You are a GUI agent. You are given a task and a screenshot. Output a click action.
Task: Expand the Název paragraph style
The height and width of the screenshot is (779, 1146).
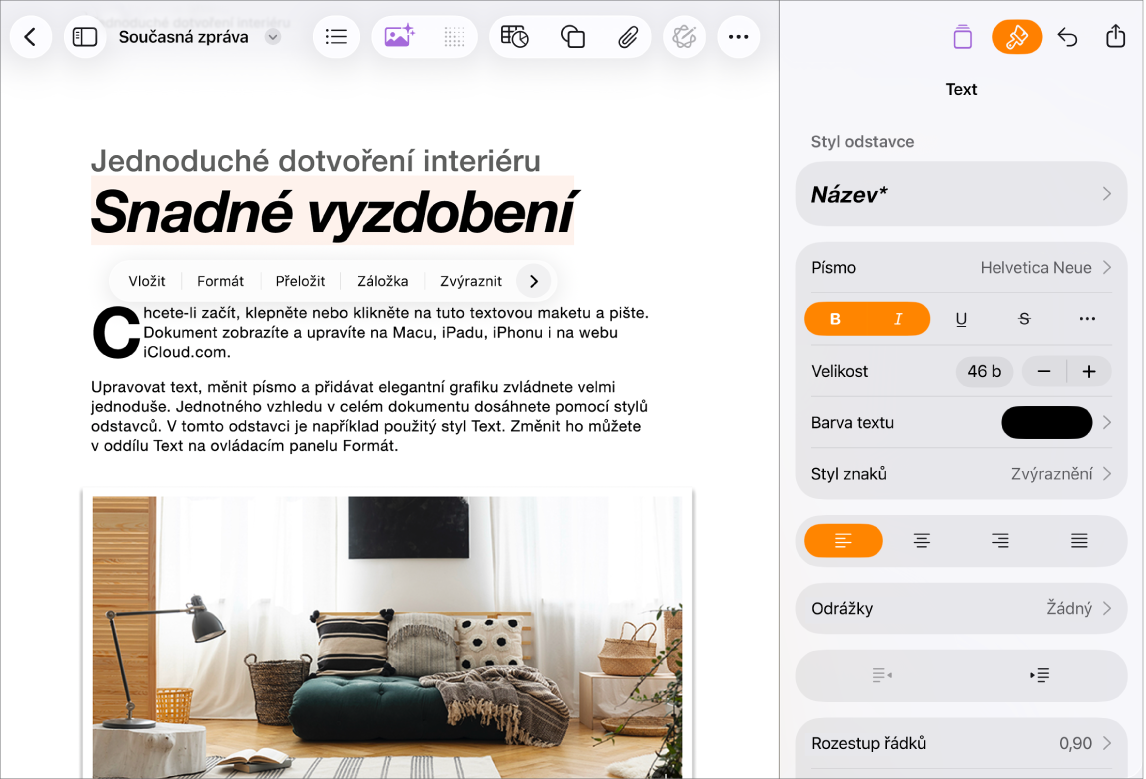pos(961,194)
